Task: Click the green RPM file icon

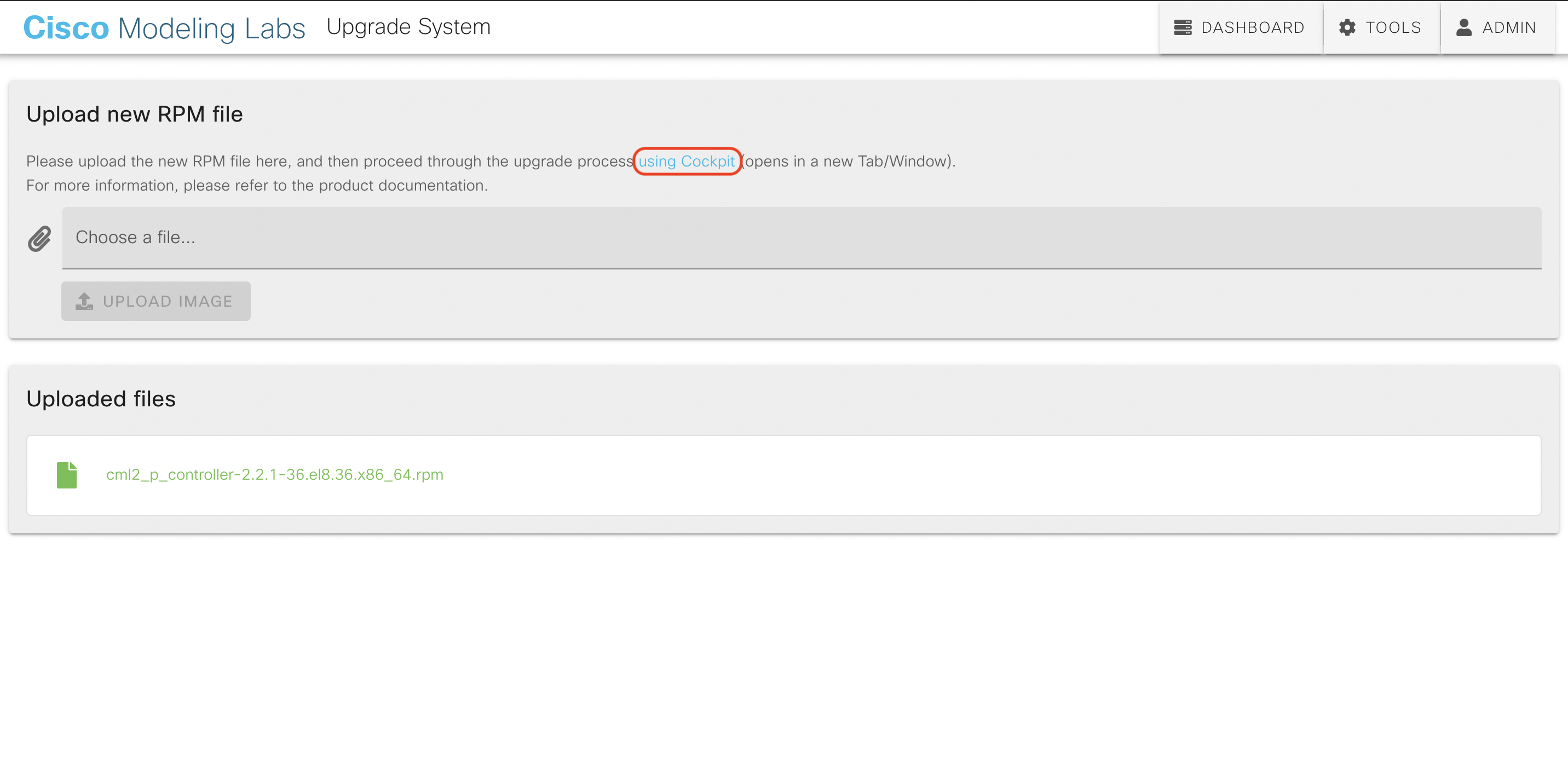Action: [x=67, y=475]
